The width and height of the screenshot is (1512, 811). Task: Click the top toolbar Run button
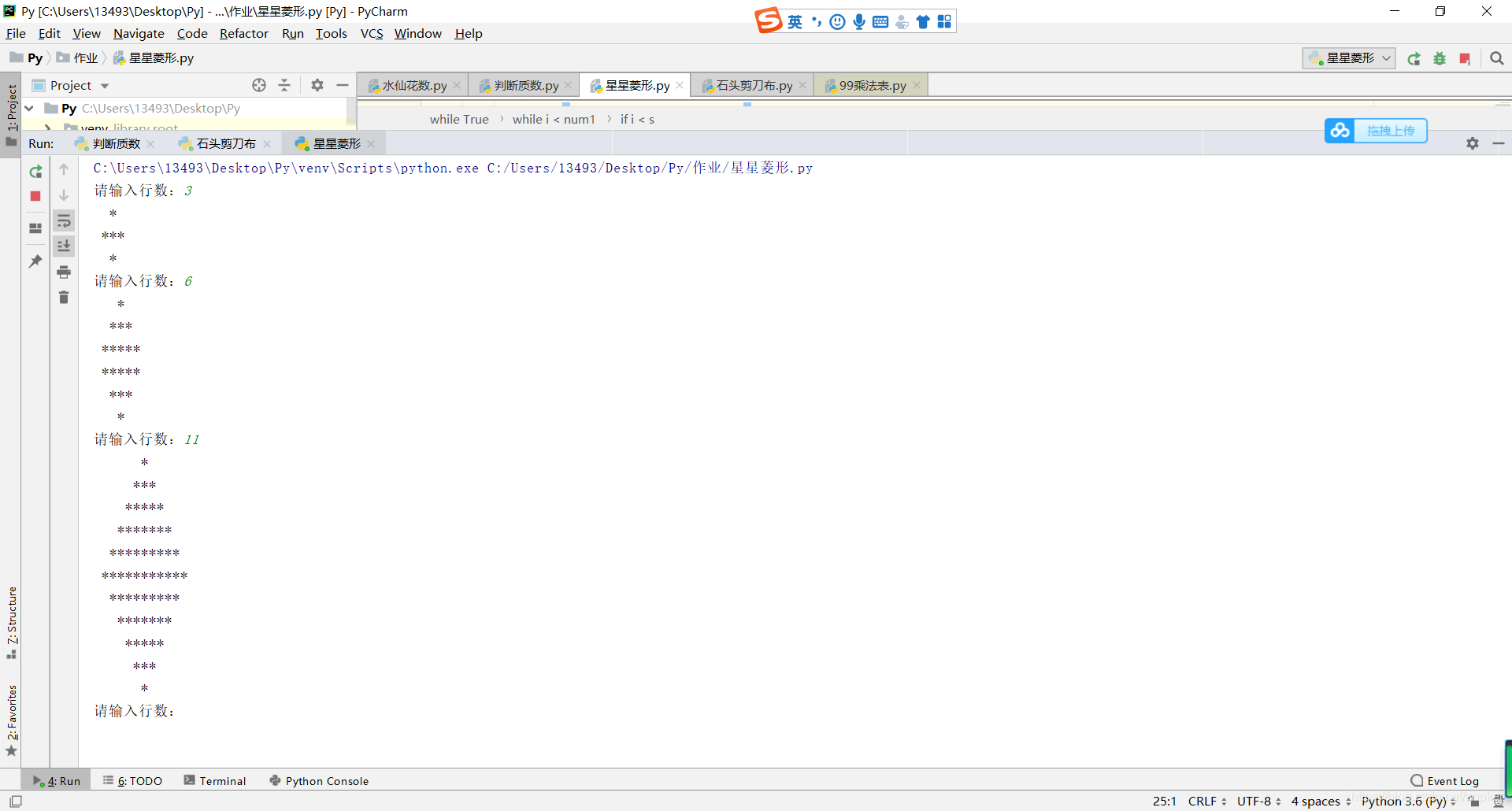(x=1414, y=58)
